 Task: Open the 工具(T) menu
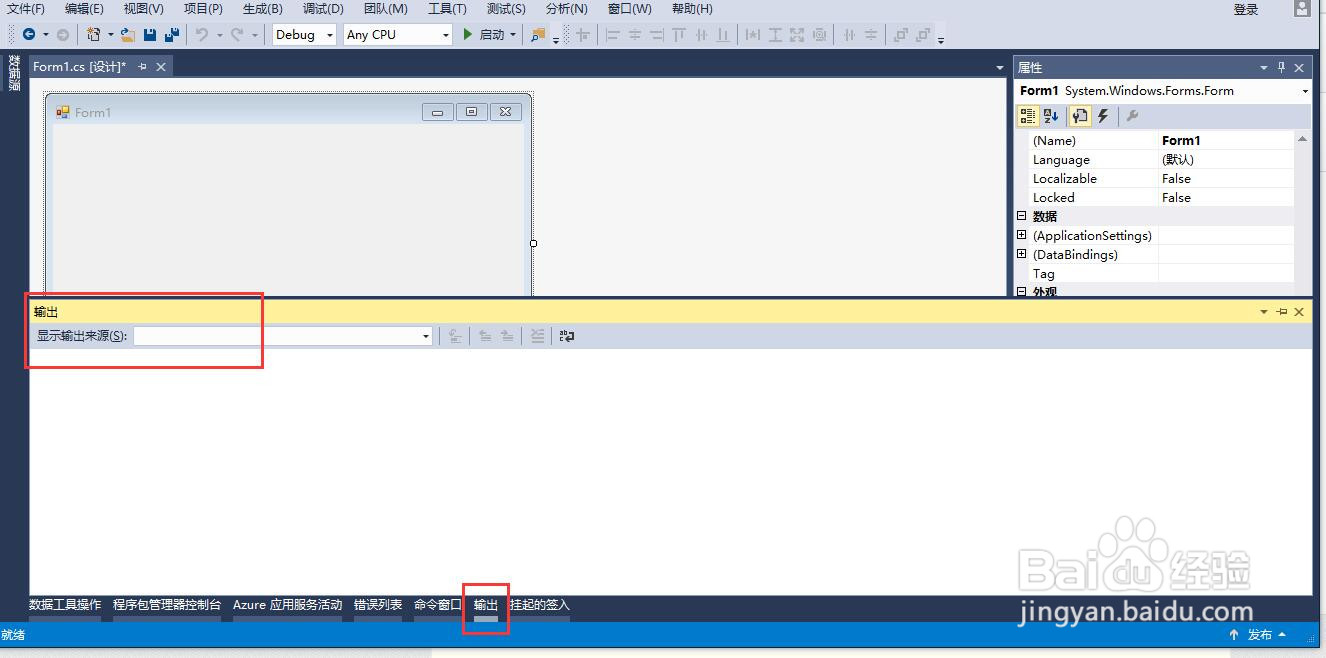[x=447, y=9]
